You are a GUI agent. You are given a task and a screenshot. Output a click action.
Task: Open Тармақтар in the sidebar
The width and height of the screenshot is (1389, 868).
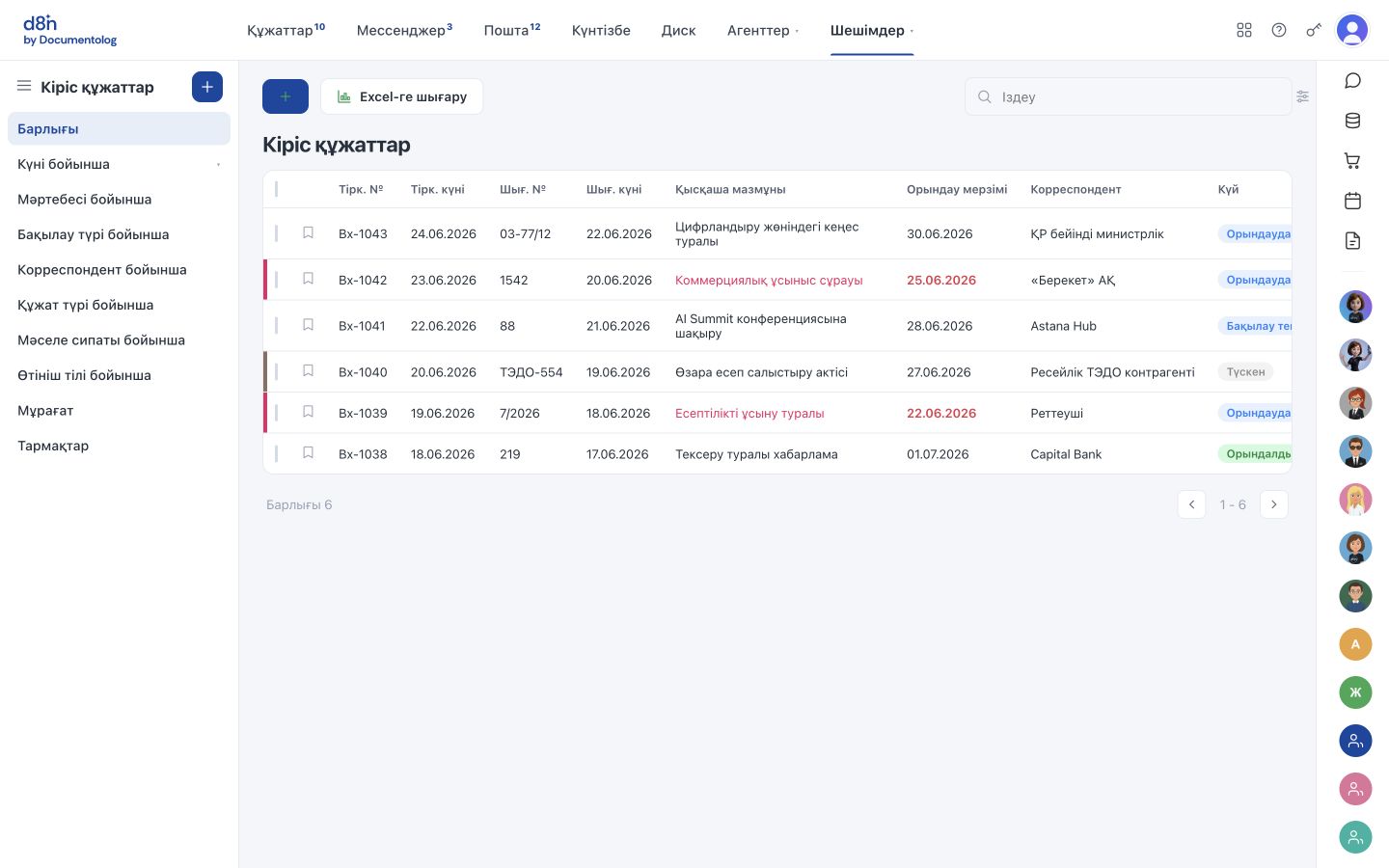click(x=119, y=446)
